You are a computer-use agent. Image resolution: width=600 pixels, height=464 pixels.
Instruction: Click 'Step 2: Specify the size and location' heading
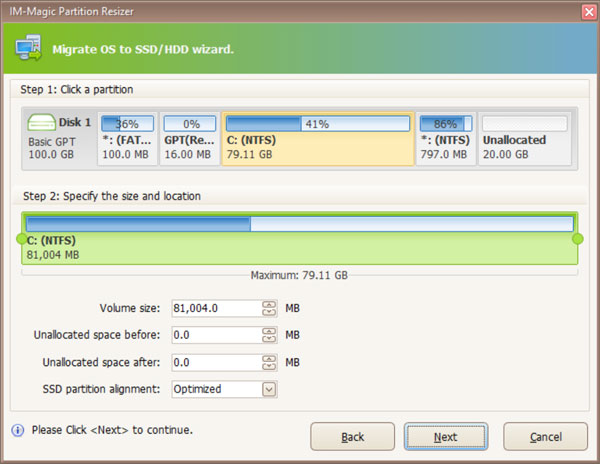point(112,196)
